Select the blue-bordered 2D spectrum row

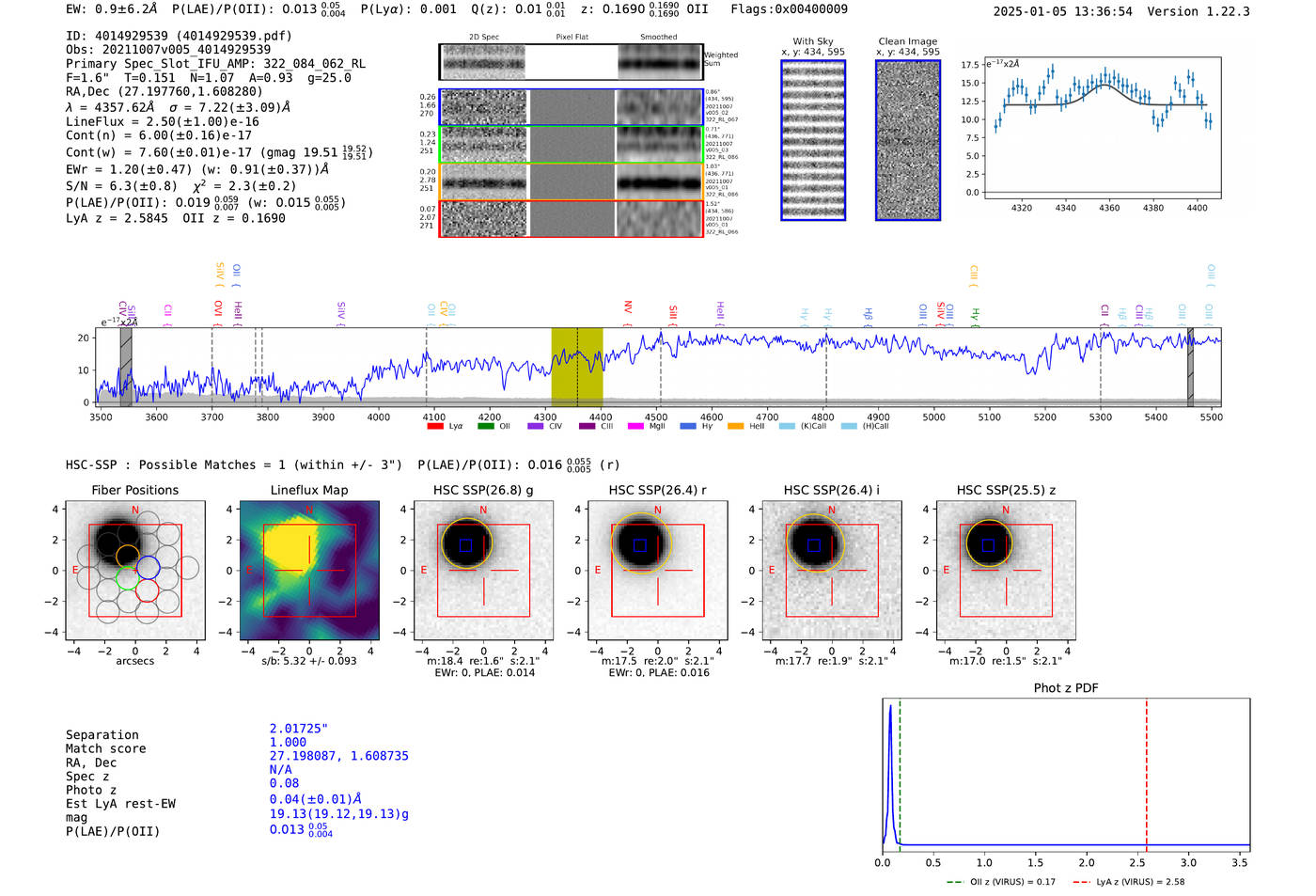572,107
